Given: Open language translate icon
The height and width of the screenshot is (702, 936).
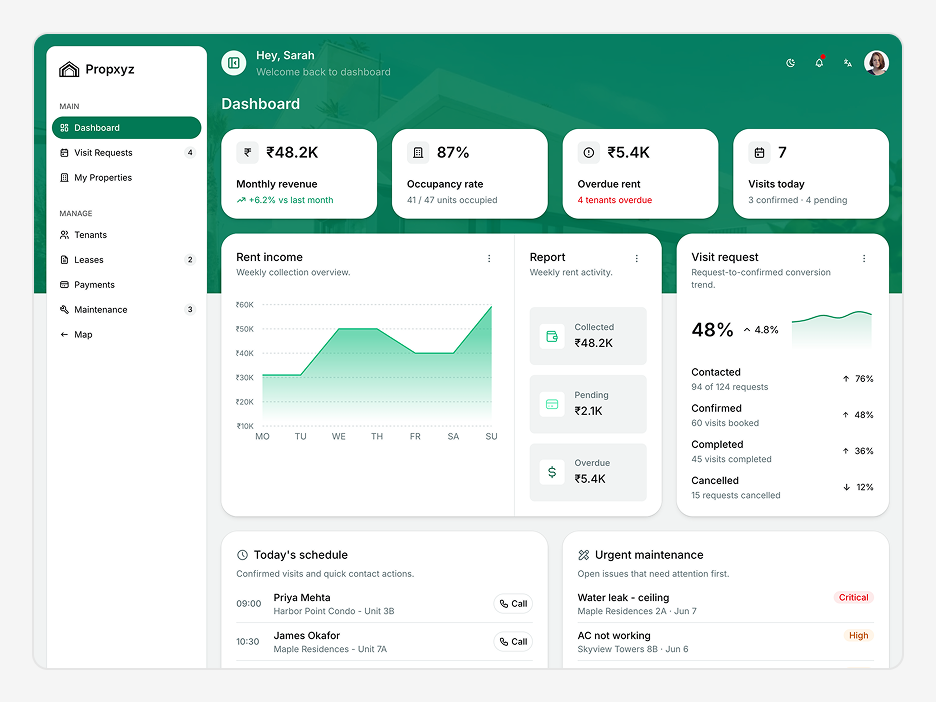Looking at the screenshot, I should click(848, 63).
